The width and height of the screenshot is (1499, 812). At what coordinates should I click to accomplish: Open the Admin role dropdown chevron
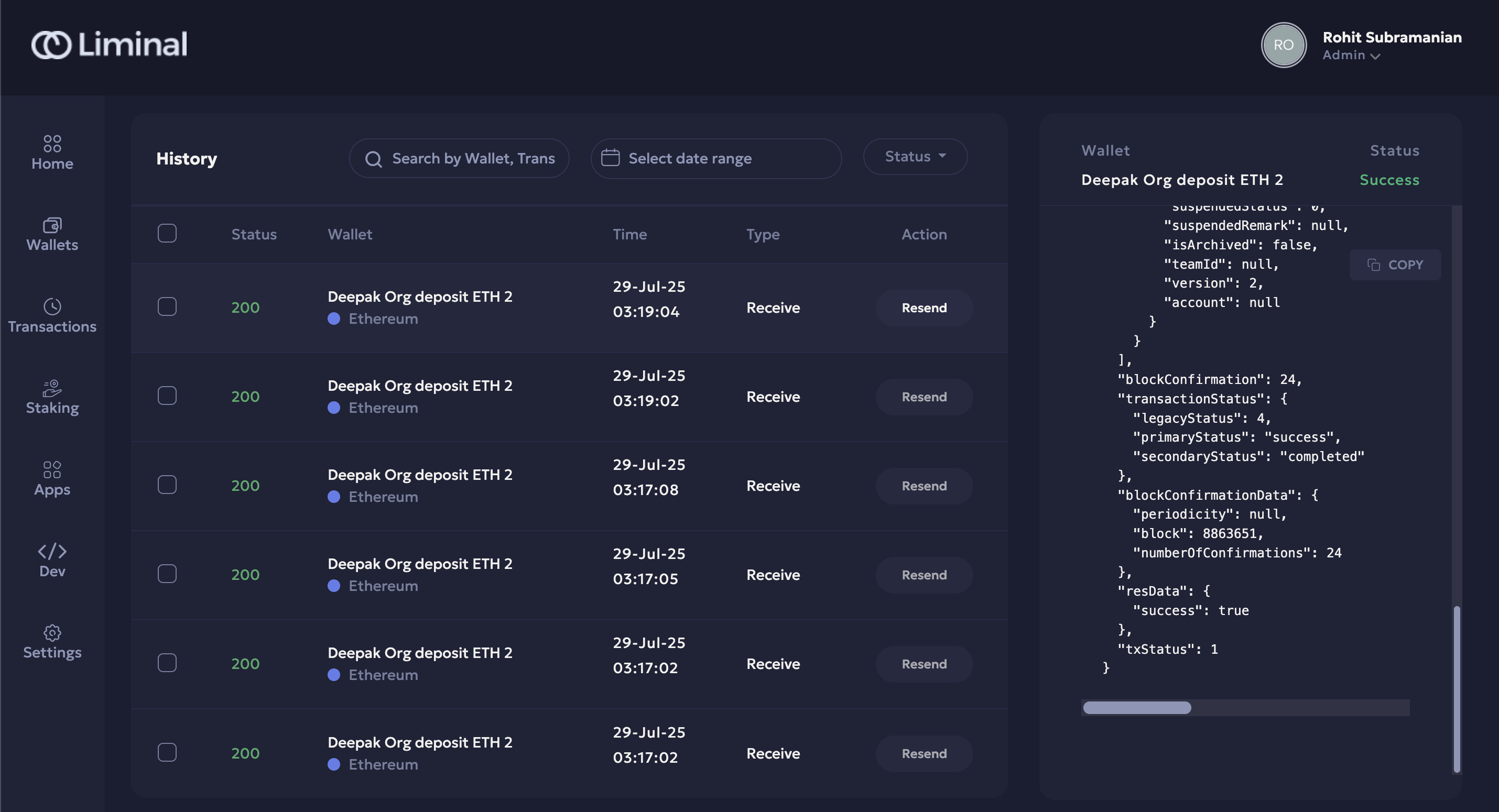(x=1375, y=57)
